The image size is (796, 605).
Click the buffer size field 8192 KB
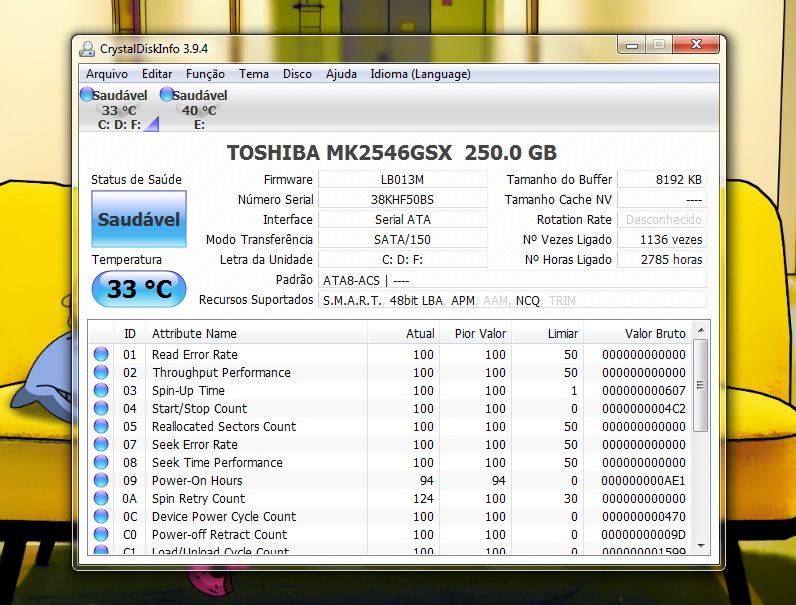(x=661, y=180)
